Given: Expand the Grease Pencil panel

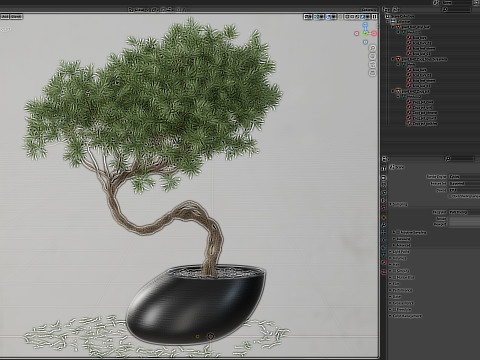Looking at the screenshot, I should (x=401, y=303).
